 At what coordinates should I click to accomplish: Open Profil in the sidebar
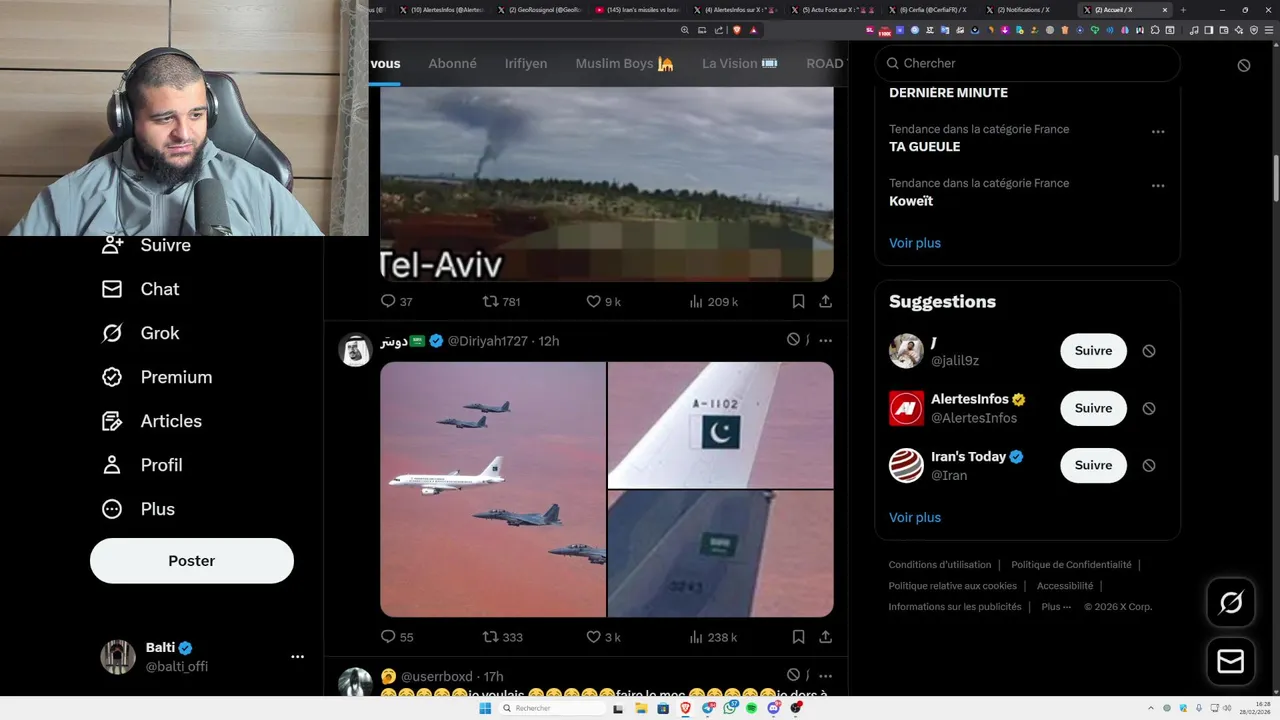pyautogui.click(x=142, y=465)
